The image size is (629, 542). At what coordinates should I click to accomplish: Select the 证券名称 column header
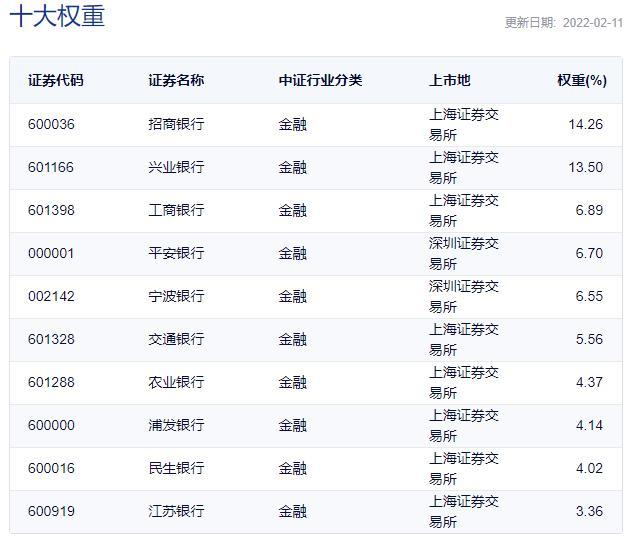[x=176, y=80]
